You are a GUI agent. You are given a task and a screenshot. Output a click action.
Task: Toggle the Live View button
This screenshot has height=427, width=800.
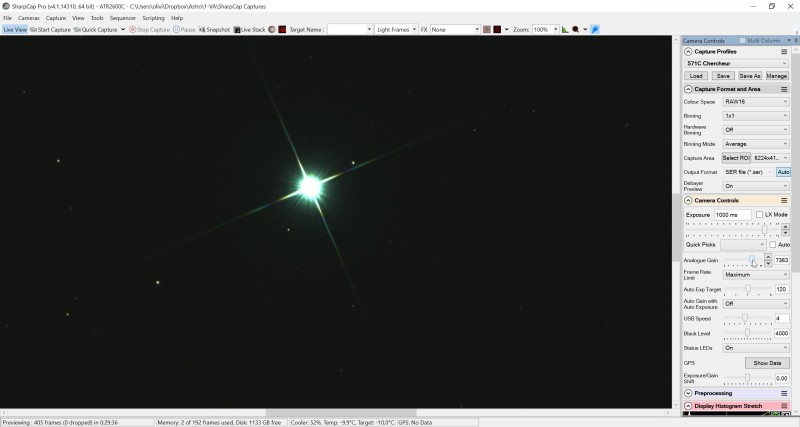click(15, 30)
